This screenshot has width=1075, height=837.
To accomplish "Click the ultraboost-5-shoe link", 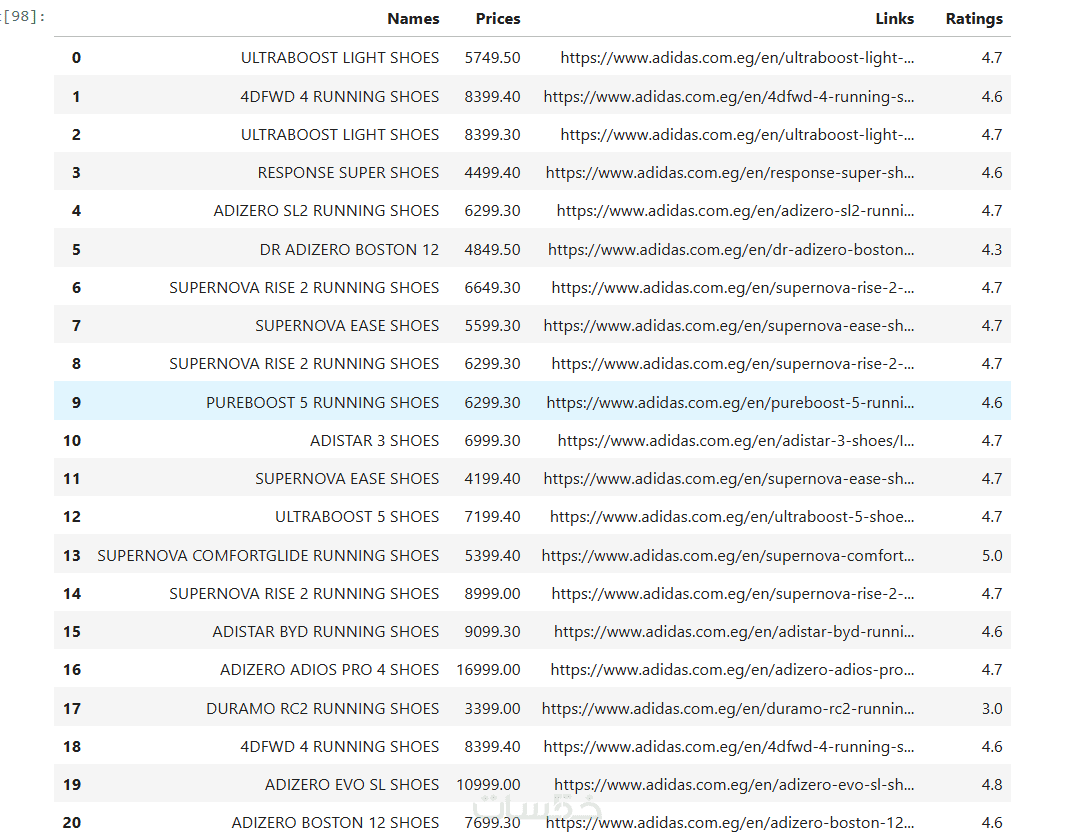I will pos(732,517).
